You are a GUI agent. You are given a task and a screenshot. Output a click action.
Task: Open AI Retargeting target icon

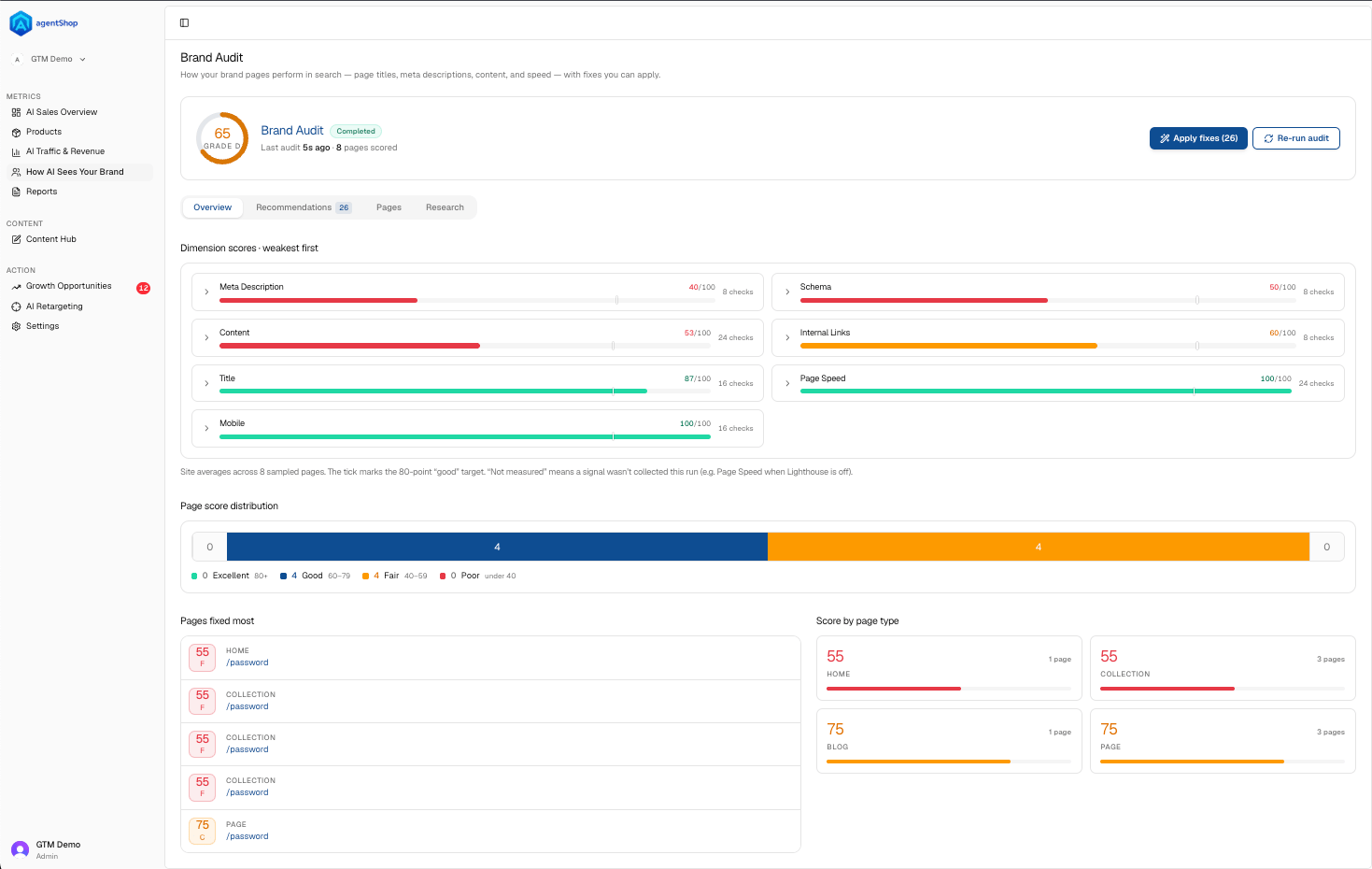[x=16, y=306]
